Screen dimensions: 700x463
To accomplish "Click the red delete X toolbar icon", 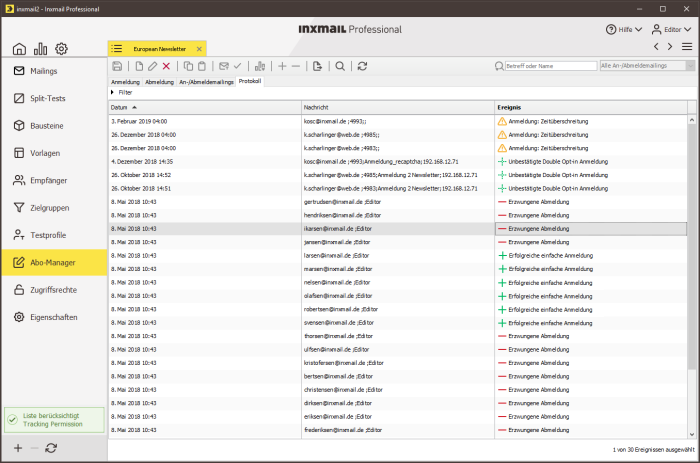I will (x=166, y=66).
